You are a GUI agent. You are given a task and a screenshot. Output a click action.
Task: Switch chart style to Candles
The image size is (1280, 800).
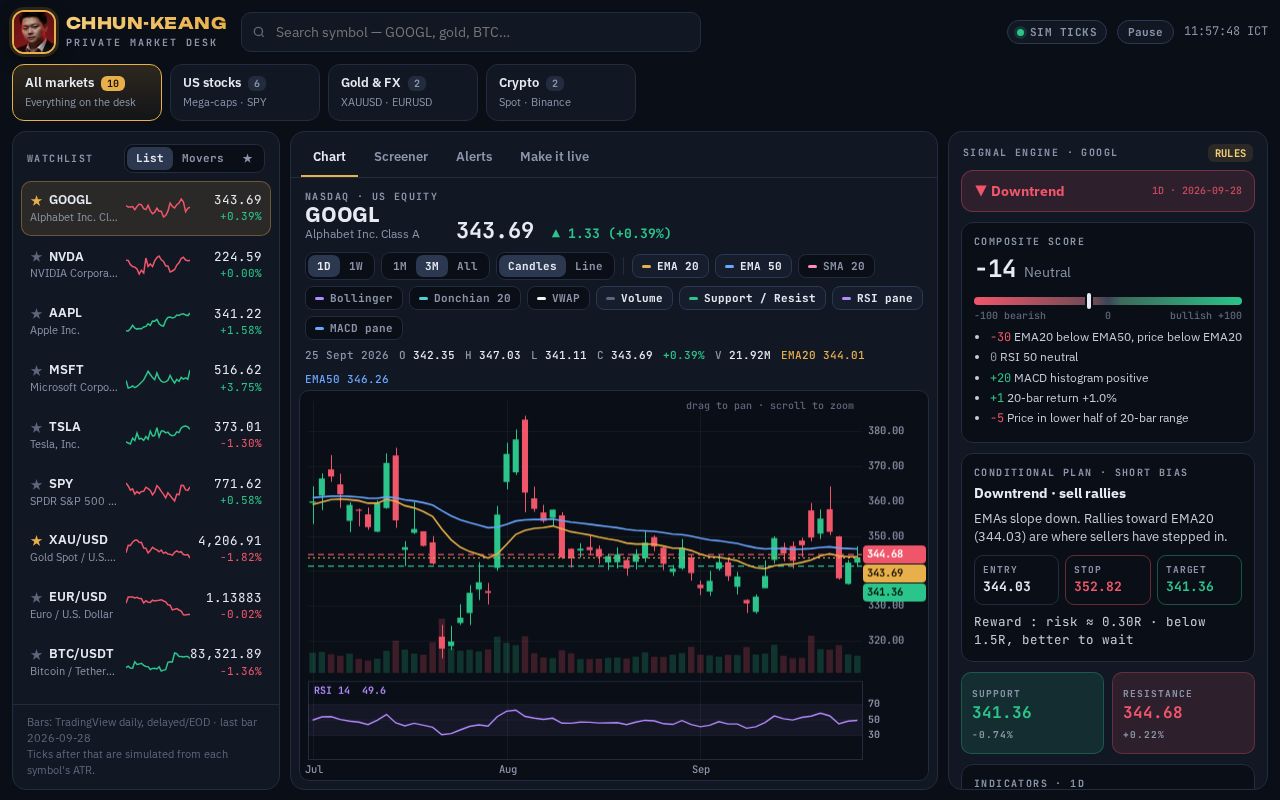pos(532,266)
